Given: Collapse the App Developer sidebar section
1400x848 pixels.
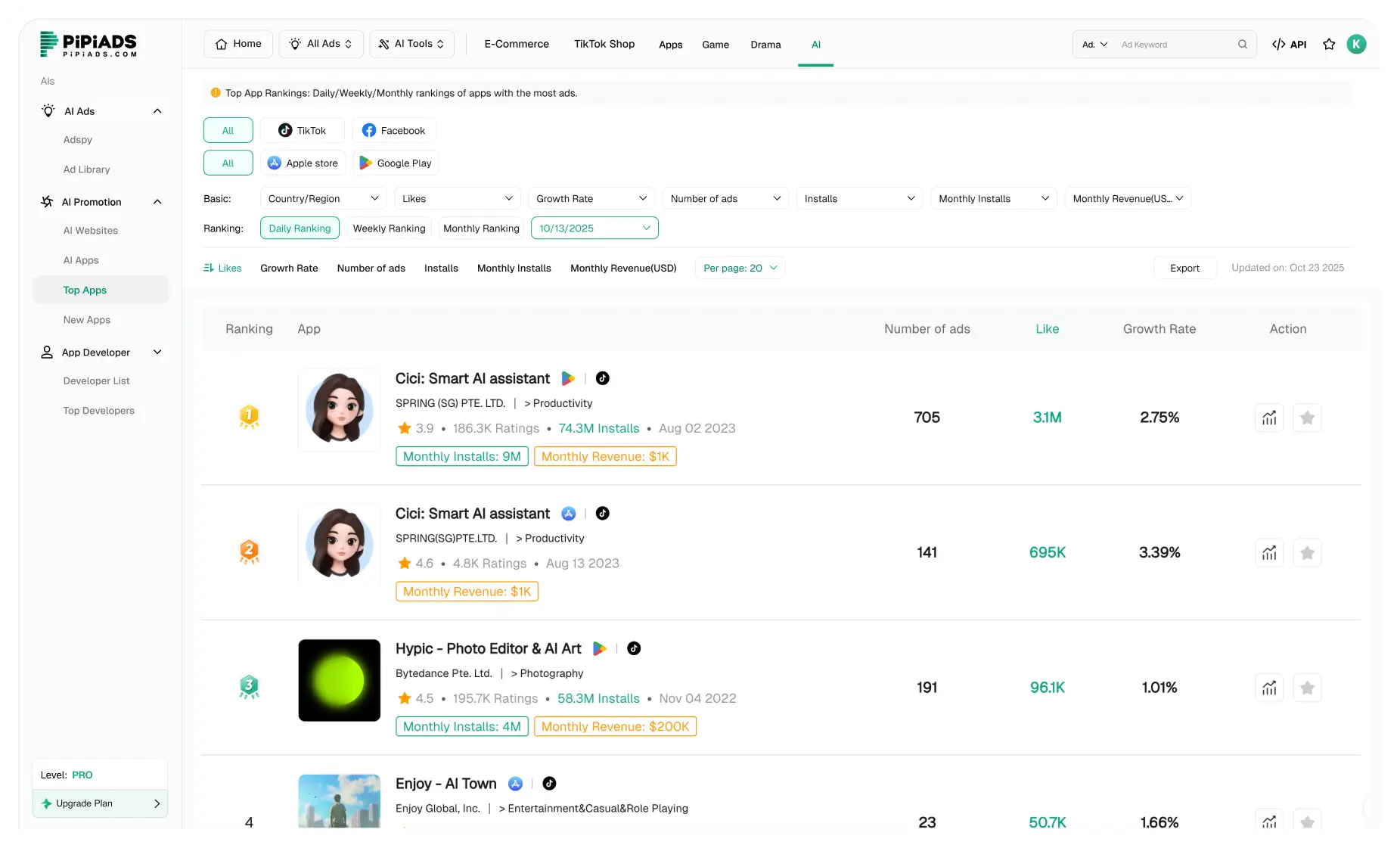Looking at the screenshot, I should (x=157, y=352).
